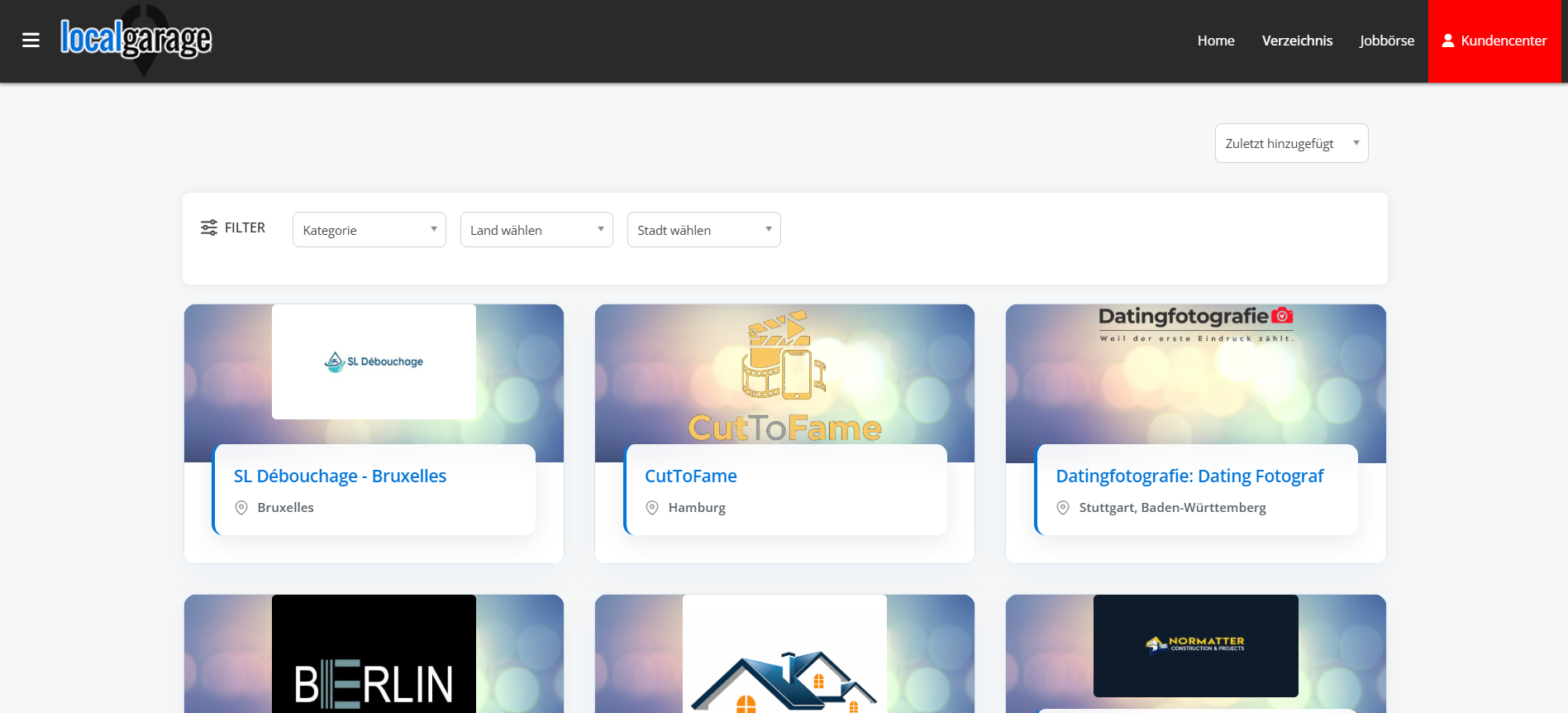Open SL Débouchage - Bruxelles listing link
The width and height of the screenshot is (1568, 713).
click(x=340, y=476)
